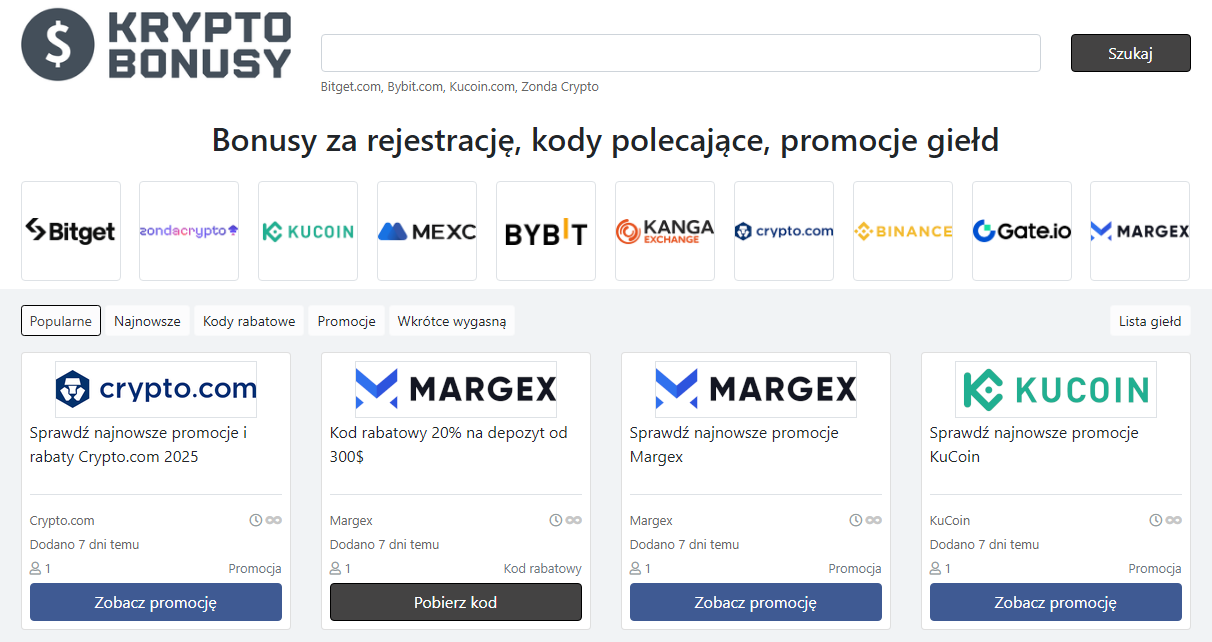Viewport: 1212px width, 642px height.
Task: Open the Lista giełd link
Action: [x=1150, y=321]
